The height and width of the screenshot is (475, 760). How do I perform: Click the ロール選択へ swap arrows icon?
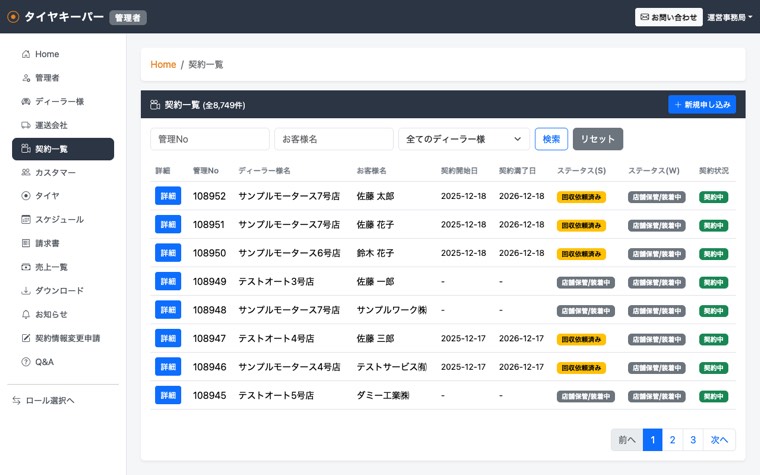click(16, 400)
